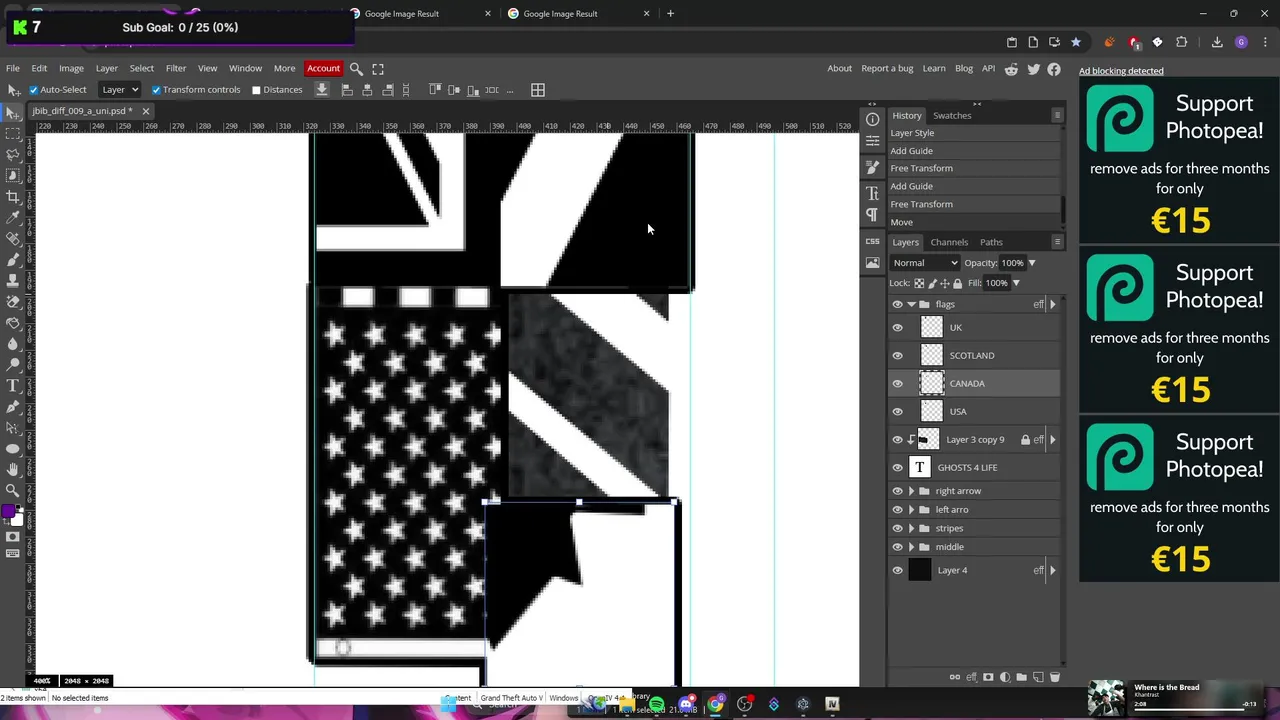Select the Eyedropper tool
Viewport: 1280px width, 720px height.
click(x=13, y=217)
